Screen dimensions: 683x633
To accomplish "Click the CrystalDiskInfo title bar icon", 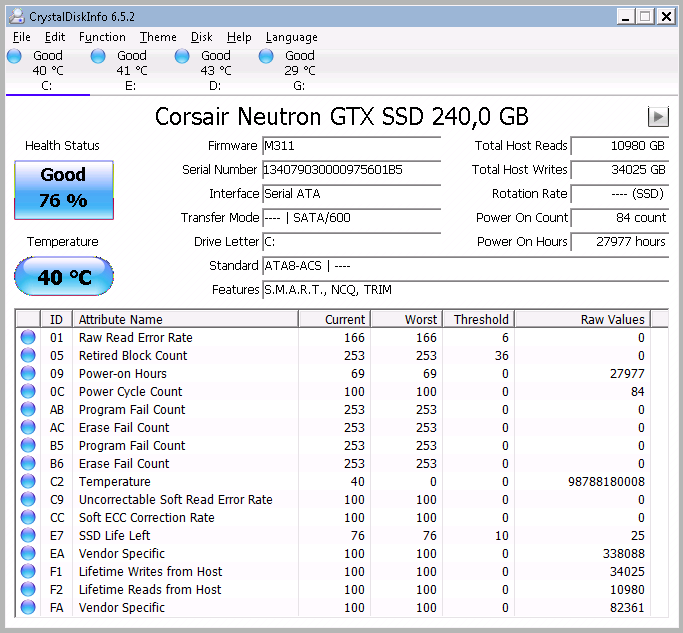I will [x=17, y=17].
